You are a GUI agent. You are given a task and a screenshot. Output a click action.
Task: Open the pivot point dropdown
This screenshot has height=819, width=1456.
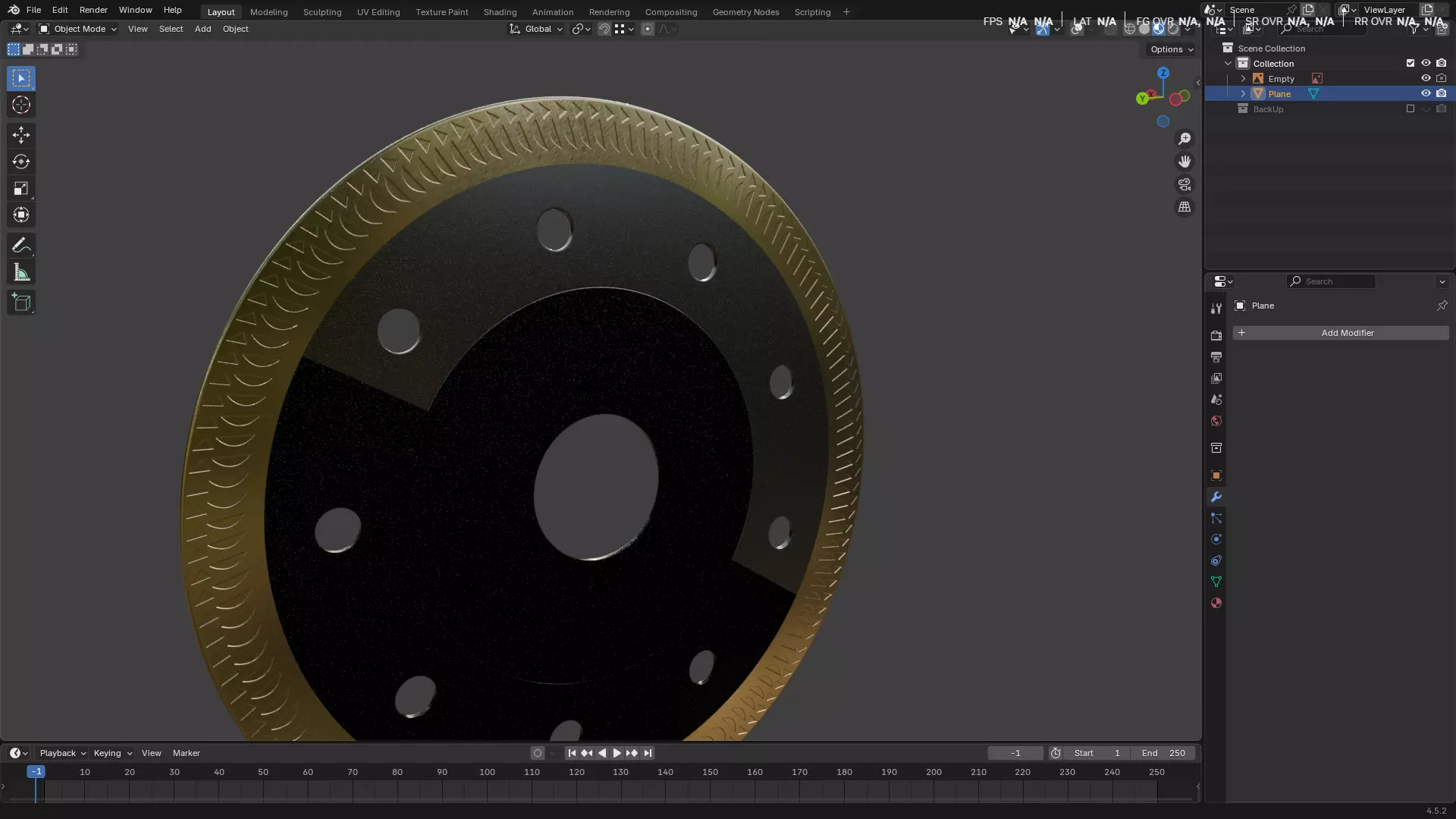pyautogui.click(x=582, y=29)
